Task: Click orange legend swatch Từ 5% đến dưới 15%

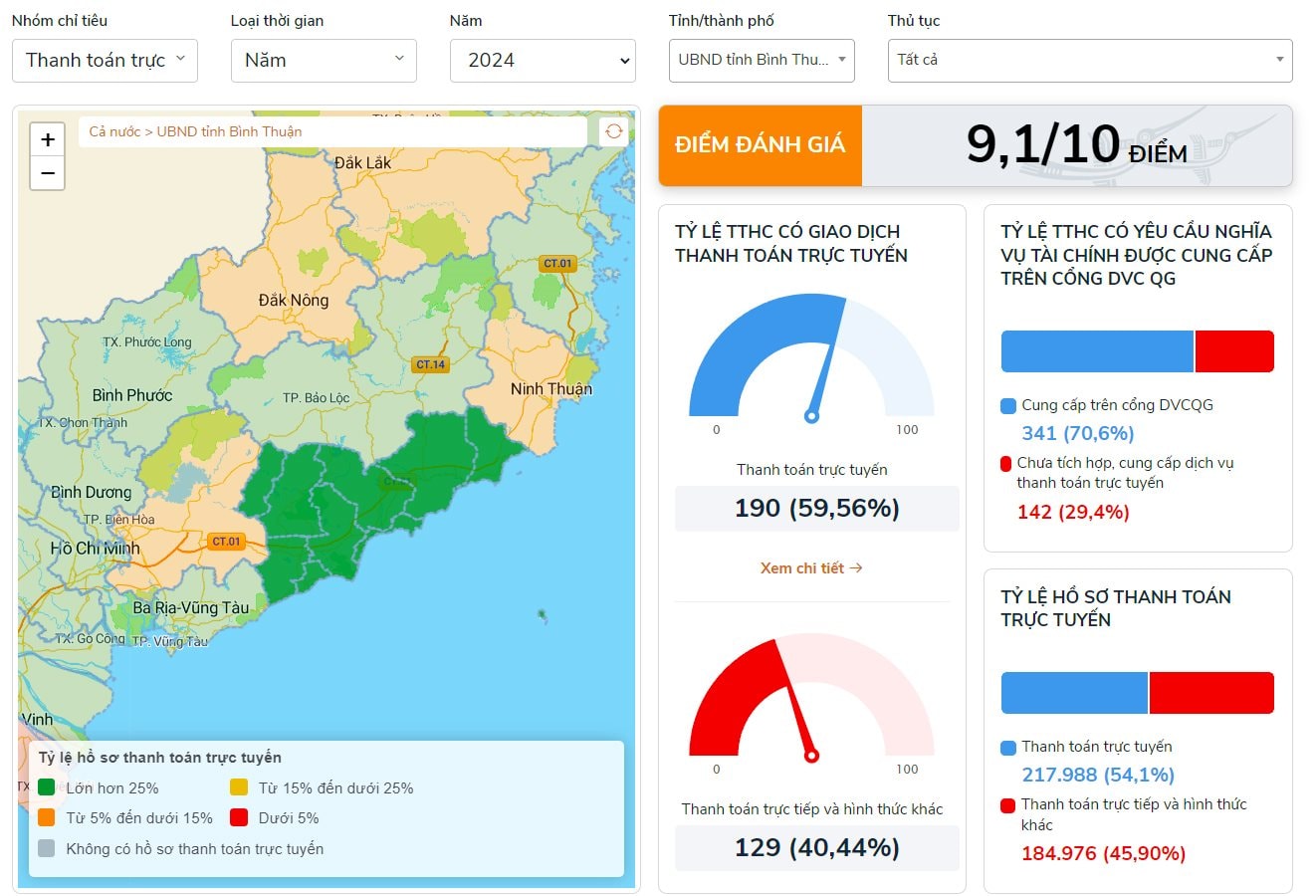Action: [46, 817]
